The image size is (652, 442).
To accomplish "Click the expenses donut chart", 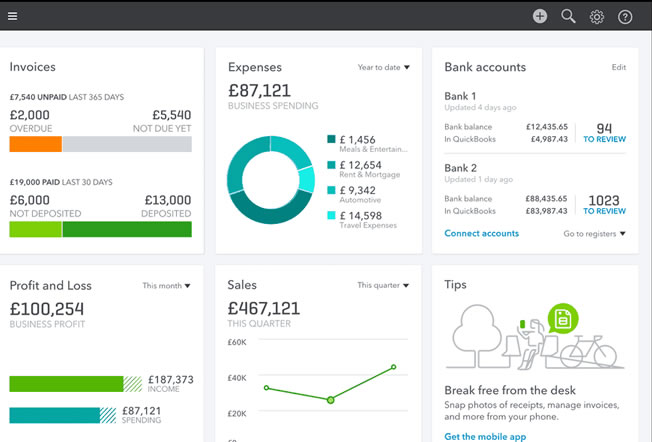I will coord(271,180).
